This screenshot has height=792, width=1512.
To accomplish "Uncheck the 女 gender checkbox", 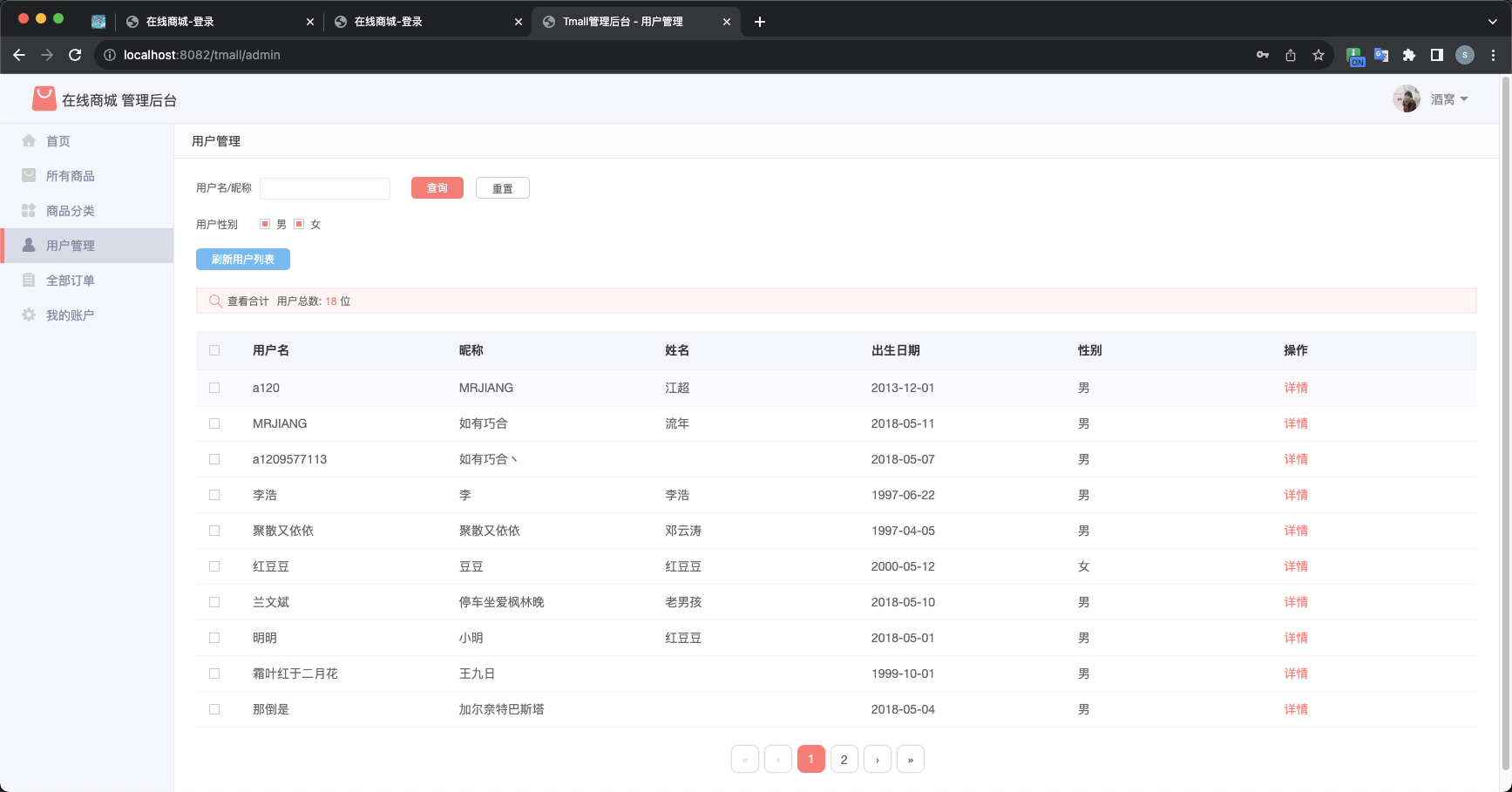I will [301, 224].
